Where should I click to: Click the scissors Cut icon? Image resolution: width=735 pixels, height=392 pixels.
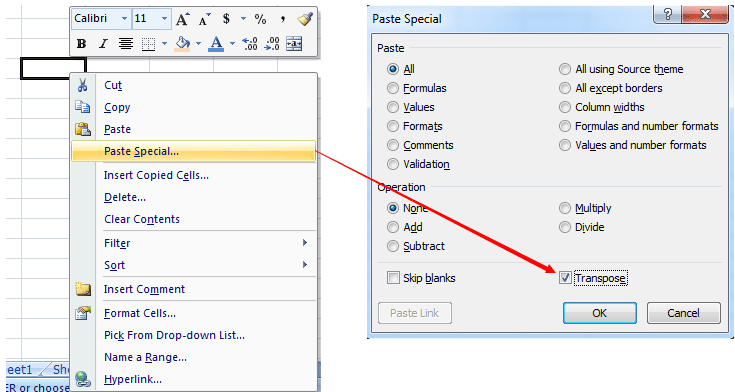[x=82, y=85]
